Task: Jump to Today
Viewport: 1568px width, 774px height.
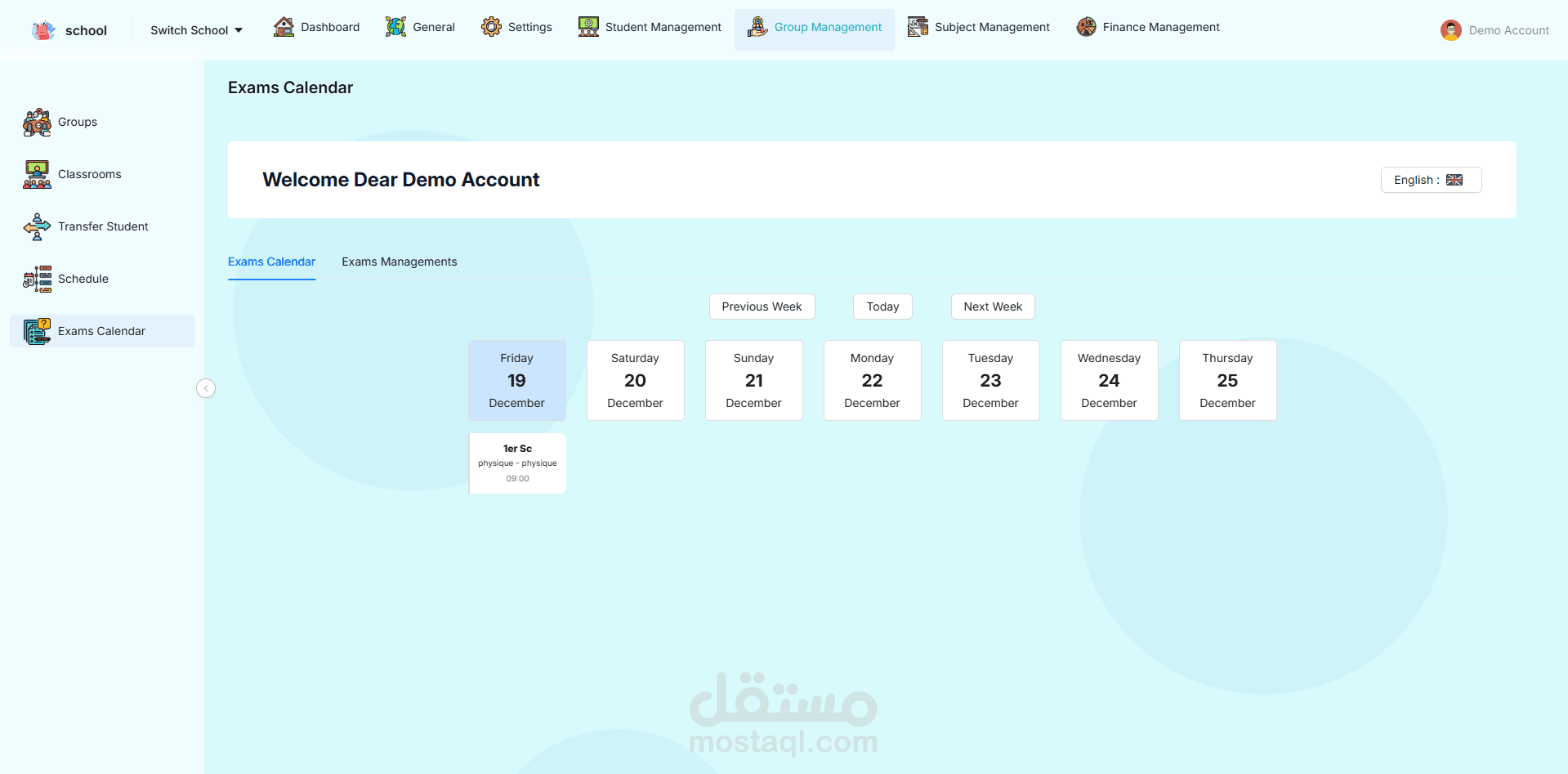Action: pos(882,306)
